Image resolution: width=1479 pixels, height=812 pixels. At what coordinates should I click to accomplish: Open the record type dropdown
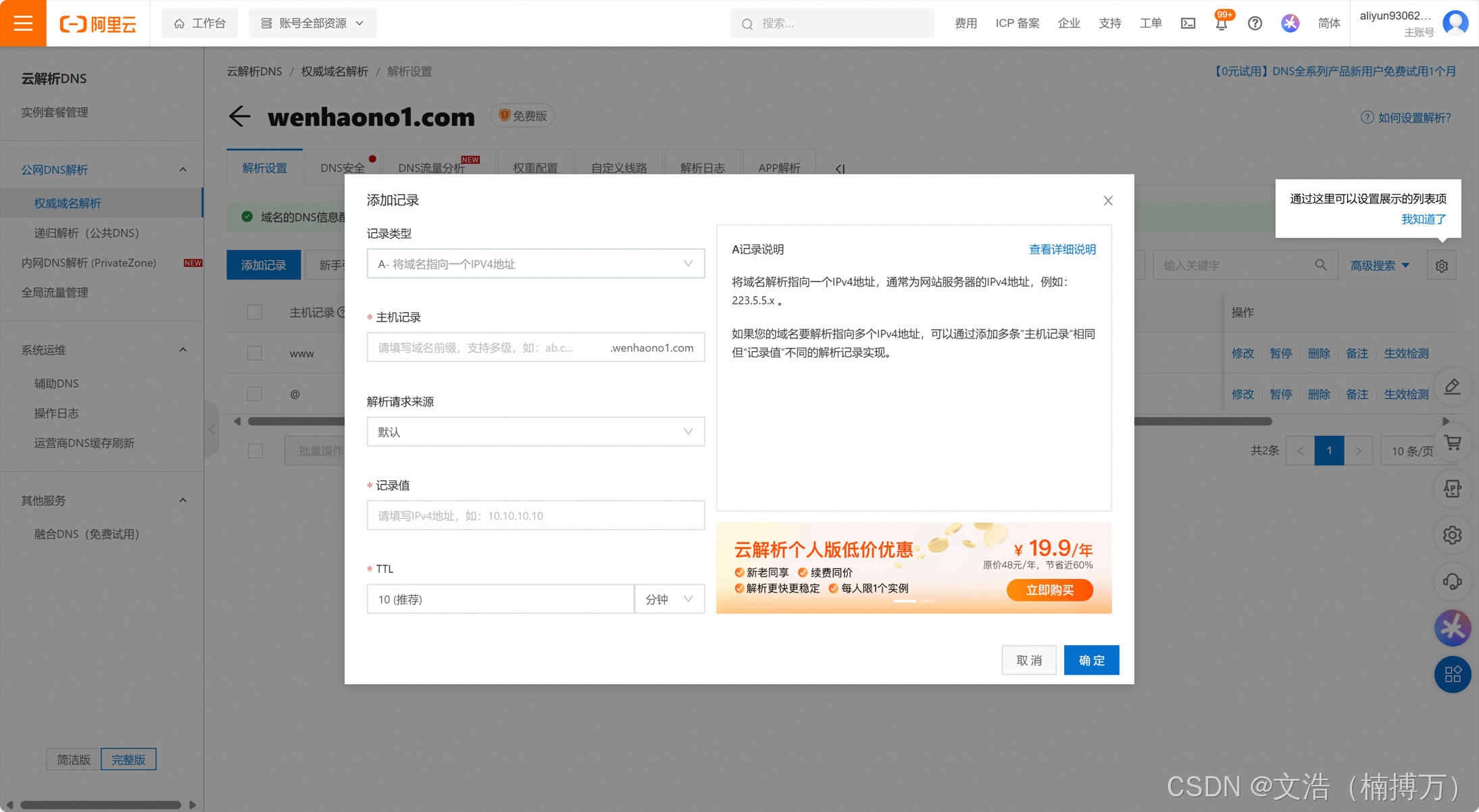tap(535, 264)
